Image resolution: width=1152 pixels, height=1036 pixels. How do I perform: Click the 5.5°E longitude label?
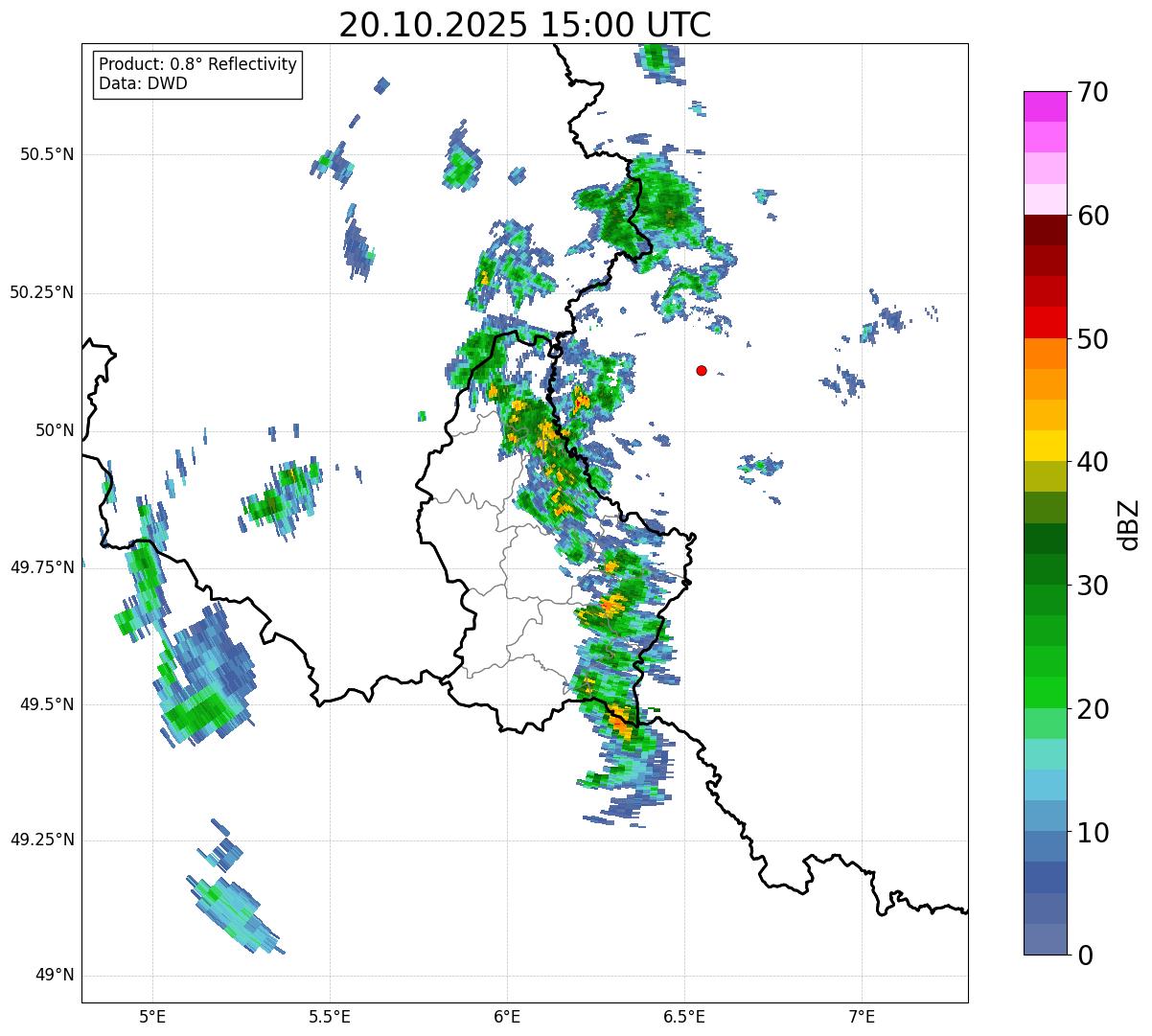click(x=330, y=1017)
